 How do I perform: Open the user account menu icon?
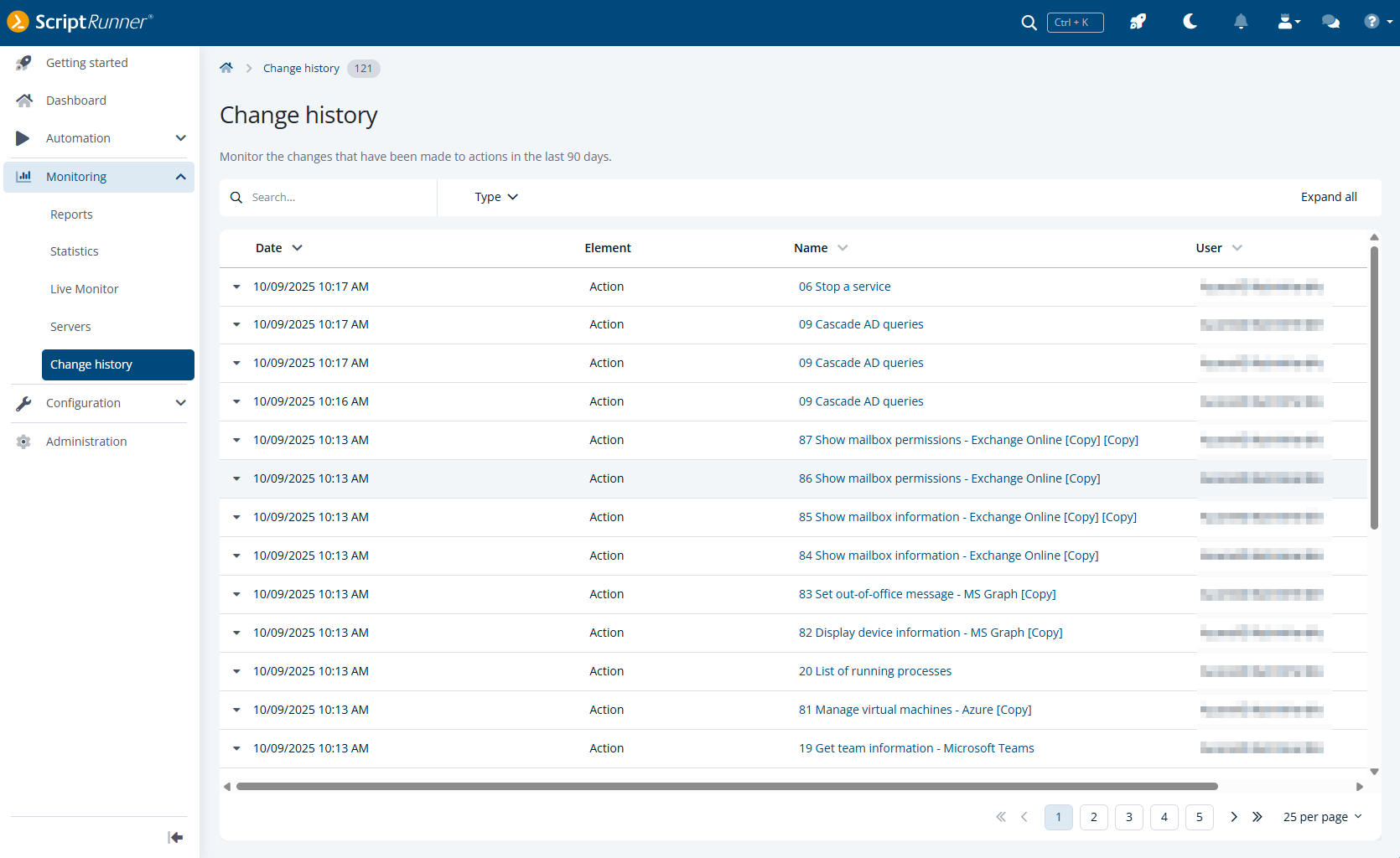(1289, 22)
